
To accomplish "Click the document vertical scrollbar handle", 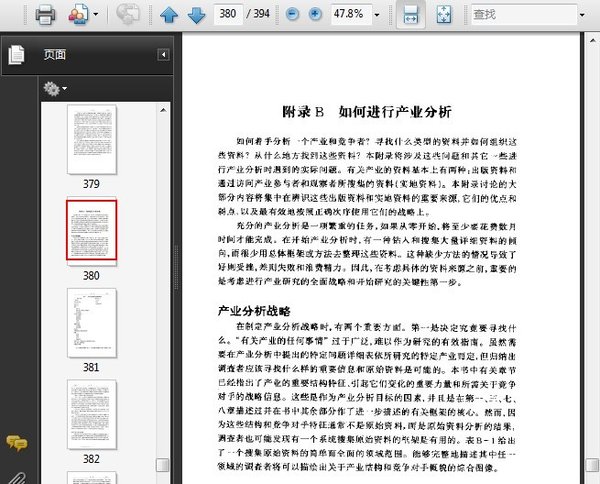I will 593,465.
